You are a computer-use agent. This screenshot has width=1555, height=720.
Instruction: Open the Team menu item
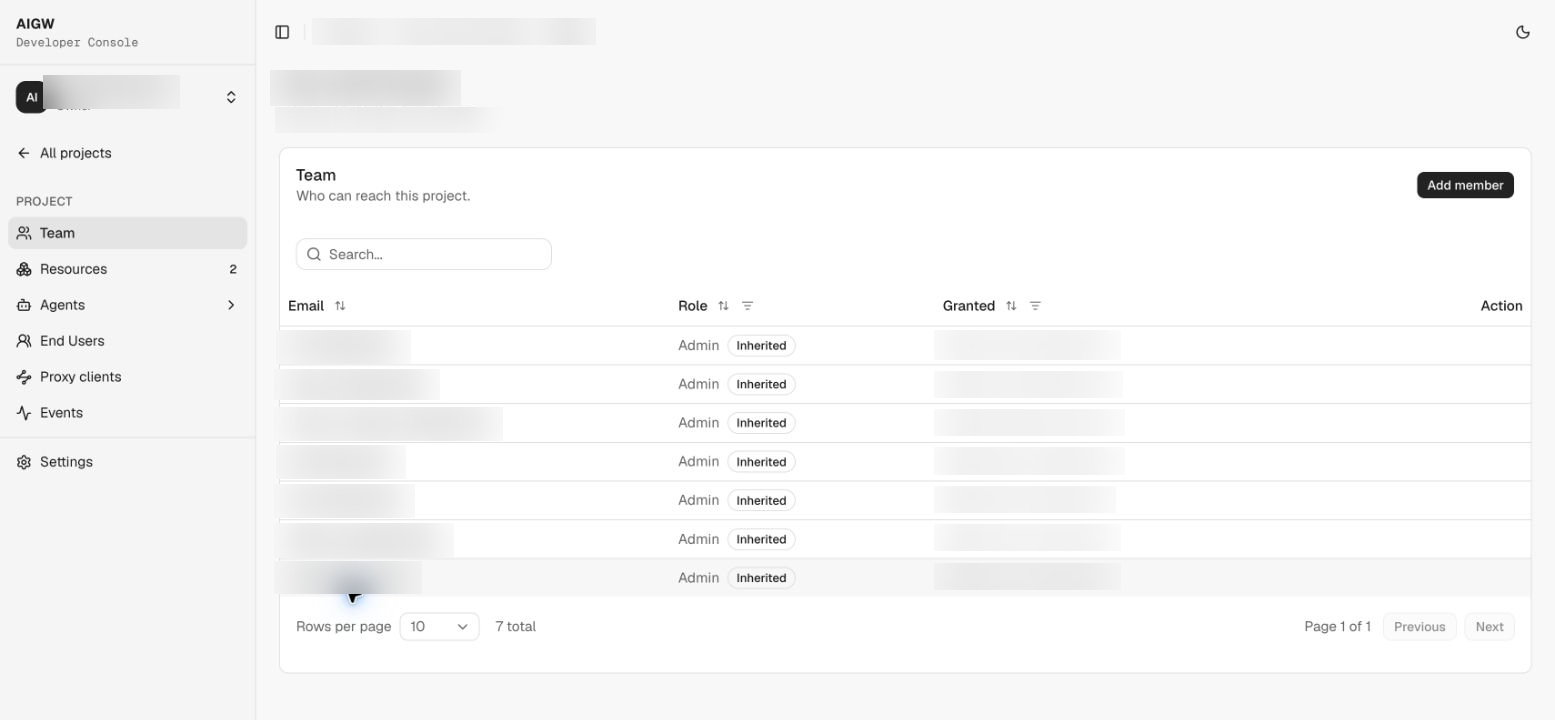[x=127, y=233]
